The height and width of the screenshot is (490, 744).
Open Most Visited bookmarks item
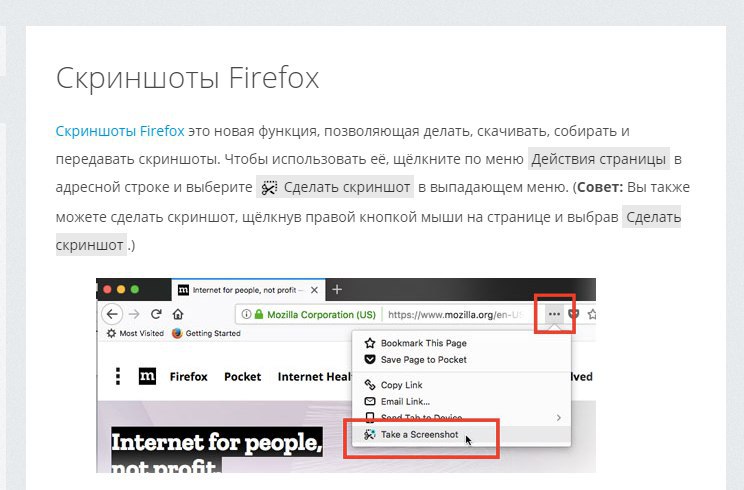coord(135,333)
